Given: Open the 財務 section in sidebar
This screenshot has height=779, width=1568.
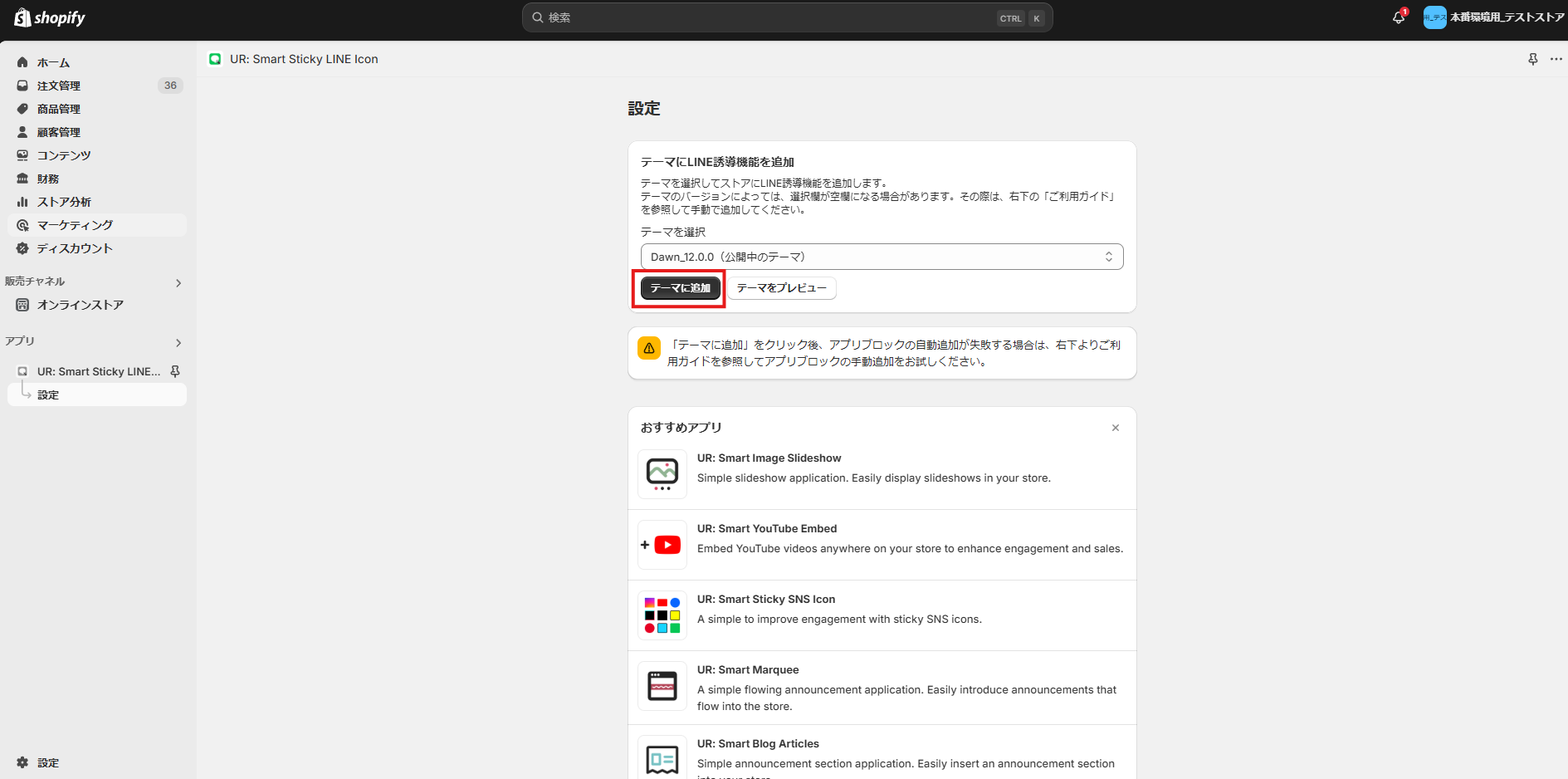Looking at the screenshot, I should coord(47,178).
